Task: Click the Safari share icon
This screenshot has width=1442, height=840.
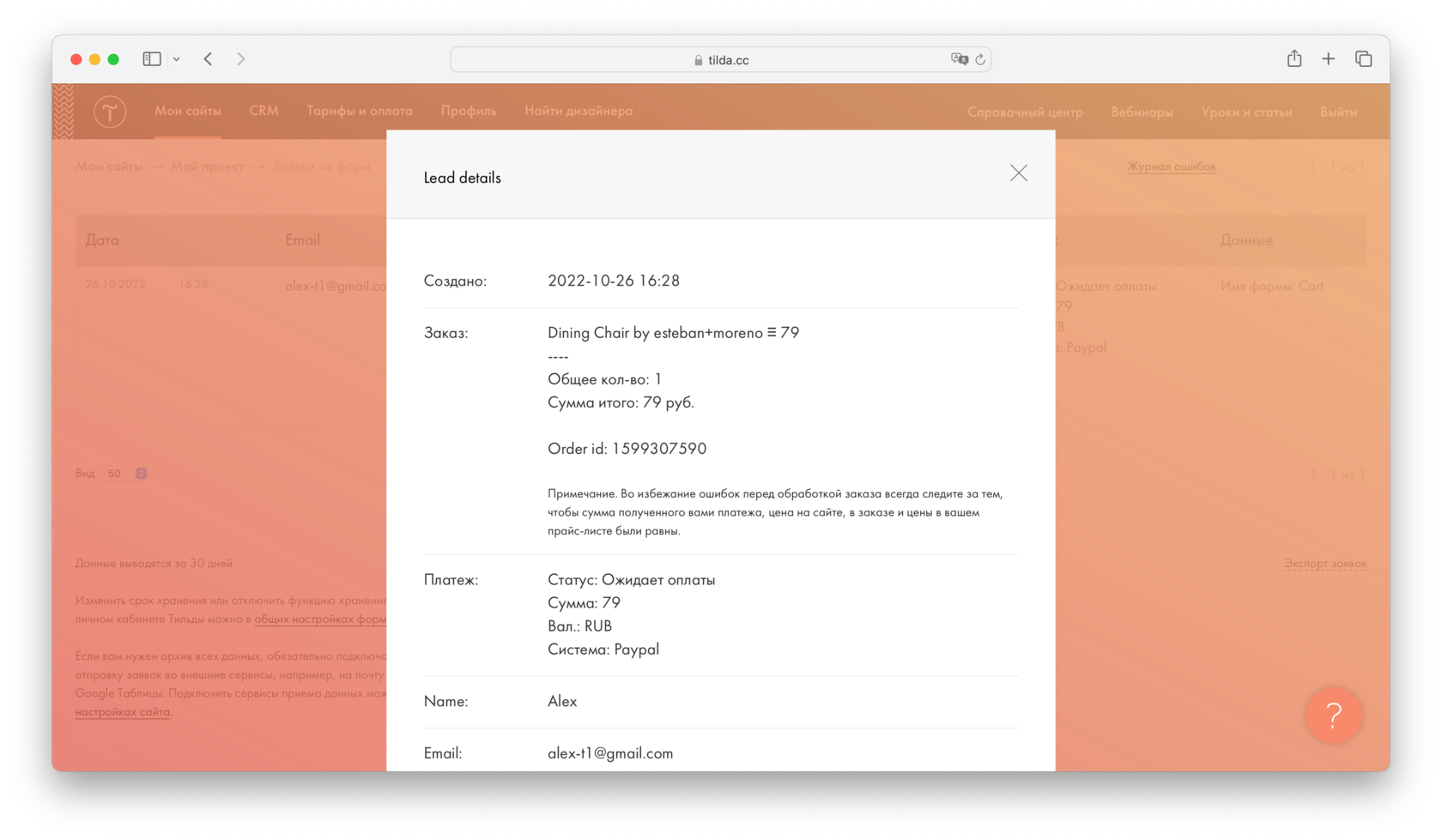Action: pos(1294,58)
